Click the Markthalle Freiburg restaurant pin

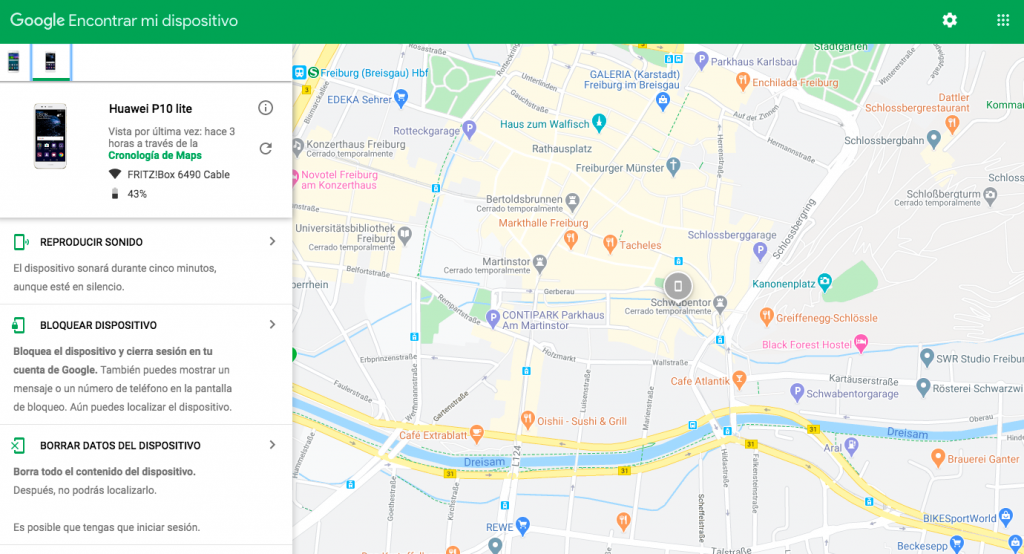(x=571, y=239)
